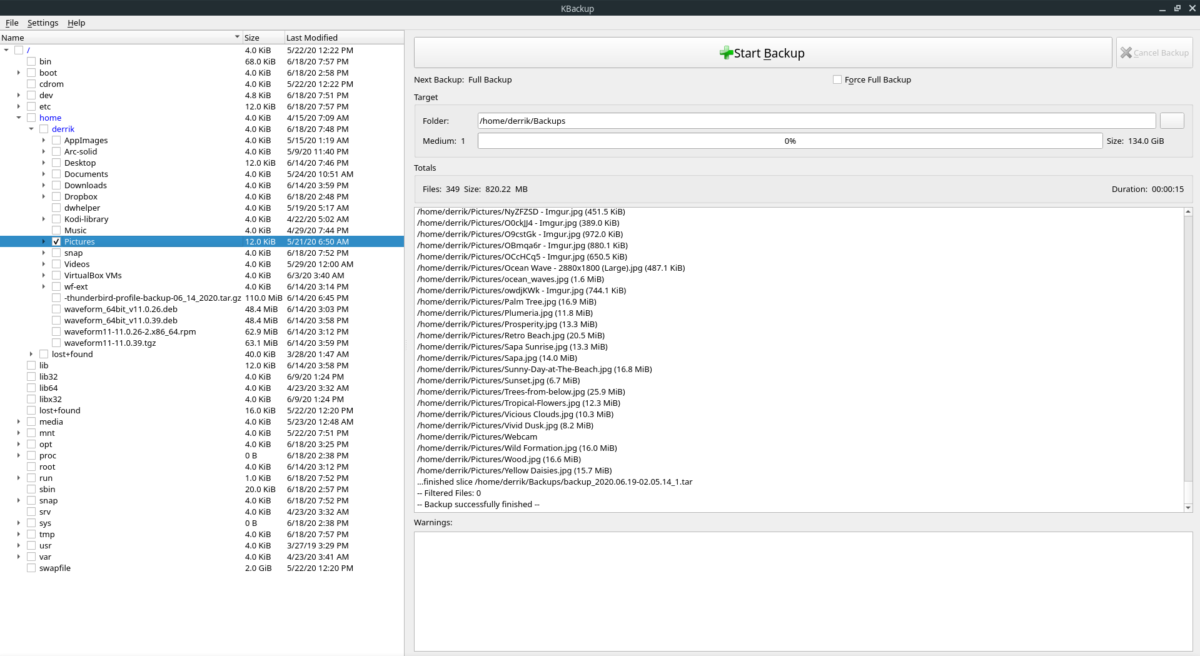This screenshot has height=656, width=1200.
Task: Collapse the home folder tree node
Action: click(19, 118)
